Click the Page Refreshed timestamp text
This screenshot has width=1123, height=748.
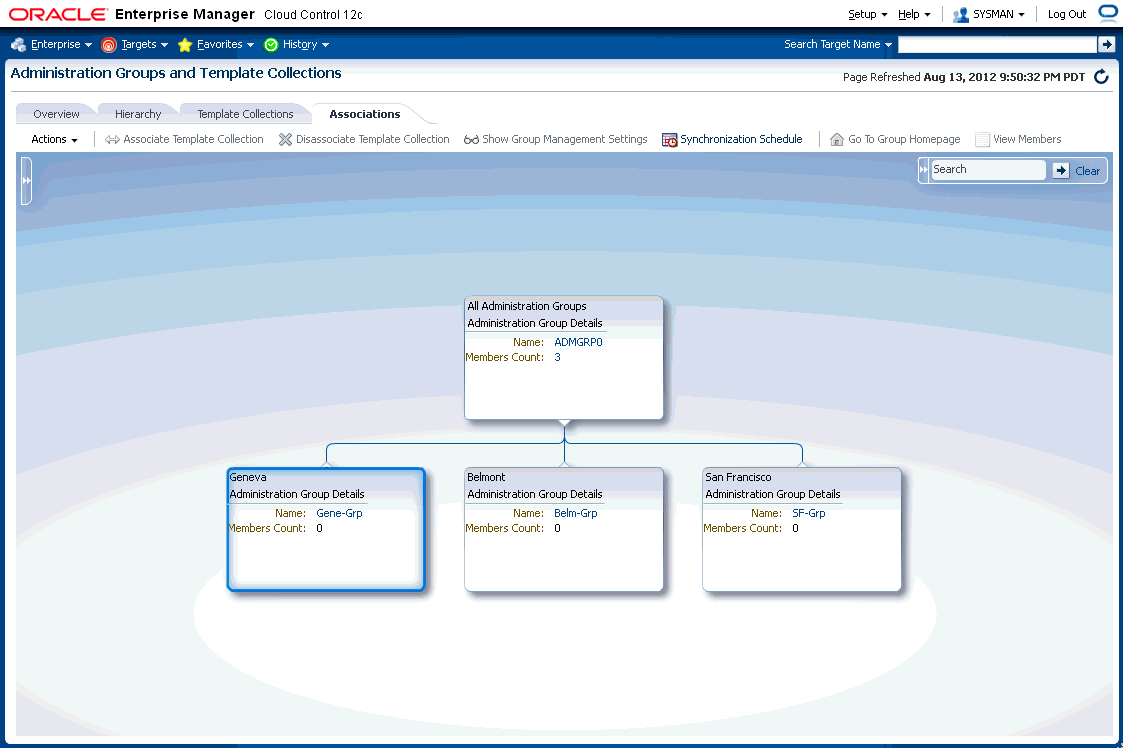963,77
